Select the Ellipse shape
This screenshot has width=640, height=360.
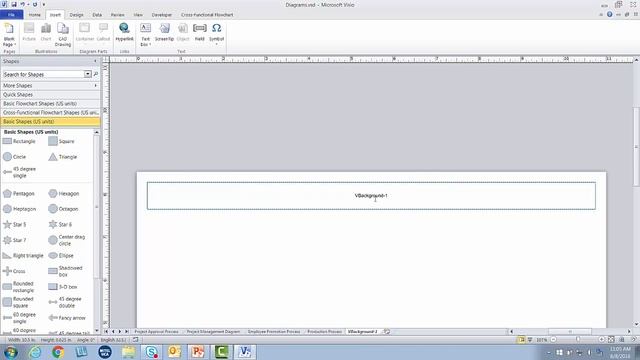click(61, 256)
